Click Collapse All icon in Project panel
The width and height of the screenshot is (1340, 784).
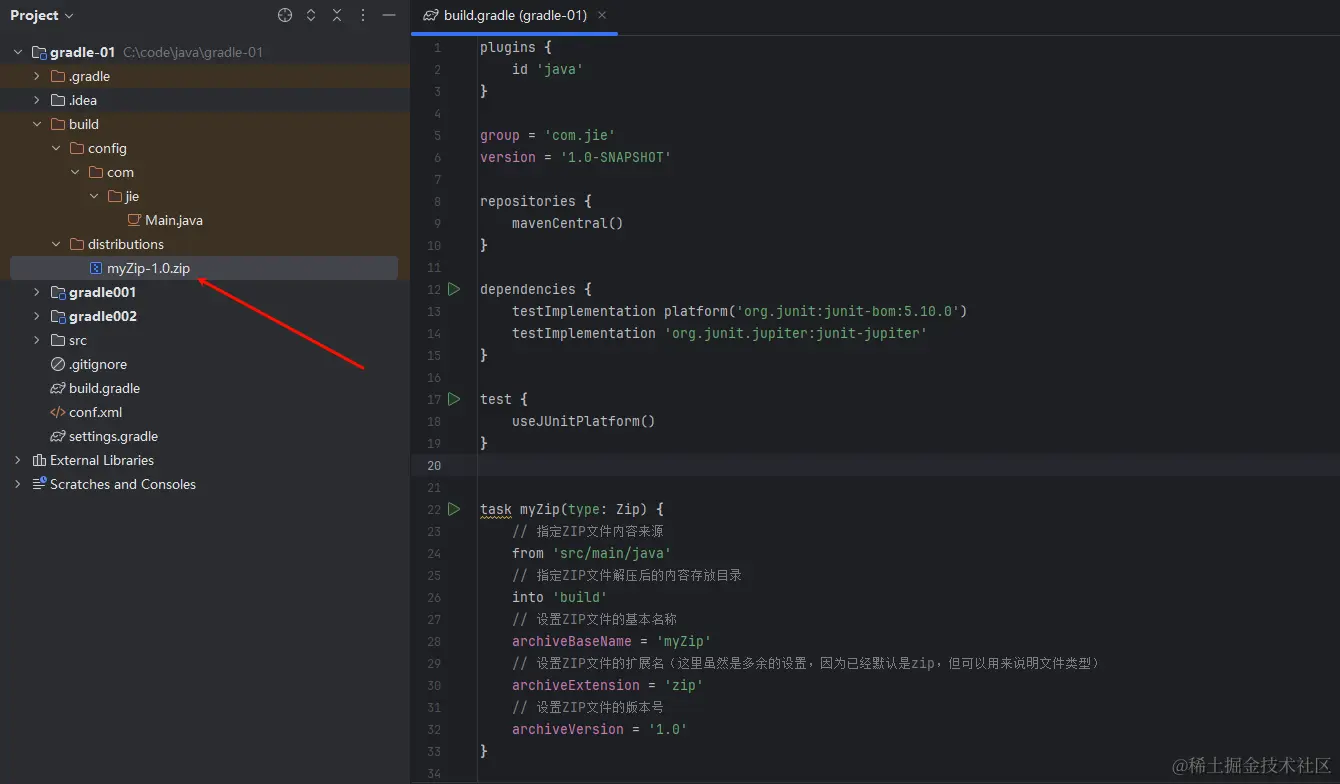(x=337, y=15)
